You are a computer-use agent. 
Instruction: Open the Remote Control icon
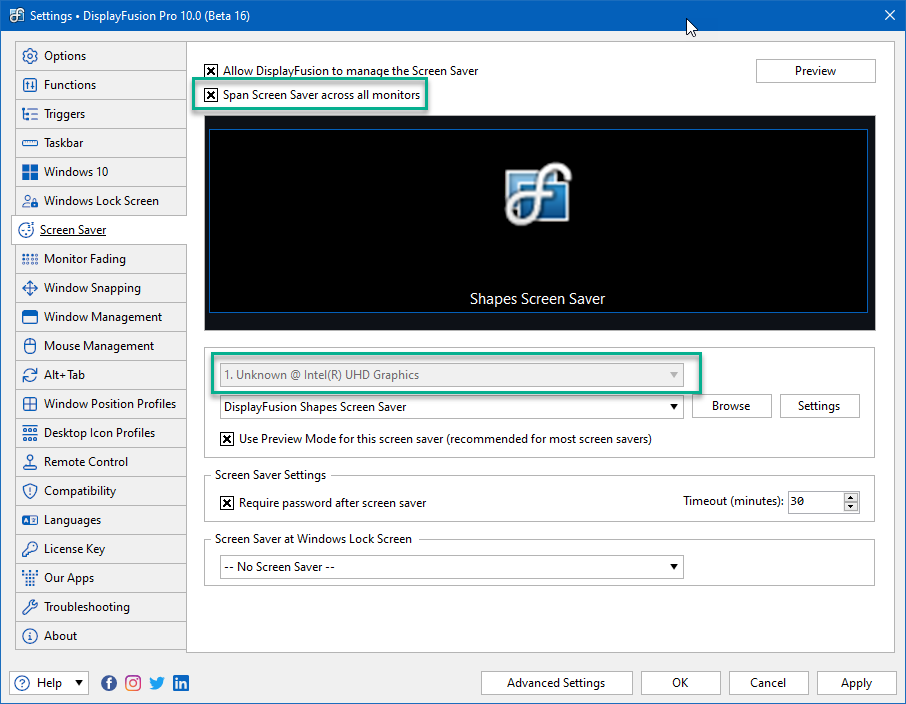pos(29,462)
